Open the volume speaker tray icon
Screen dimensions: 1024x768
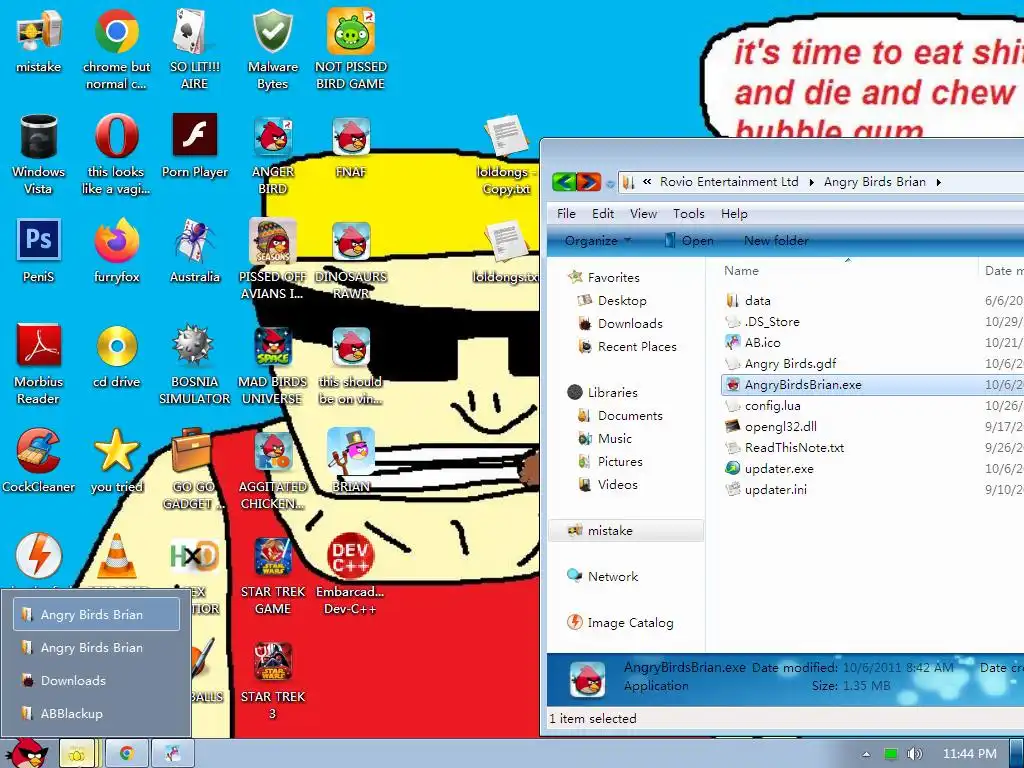(914, 754)
